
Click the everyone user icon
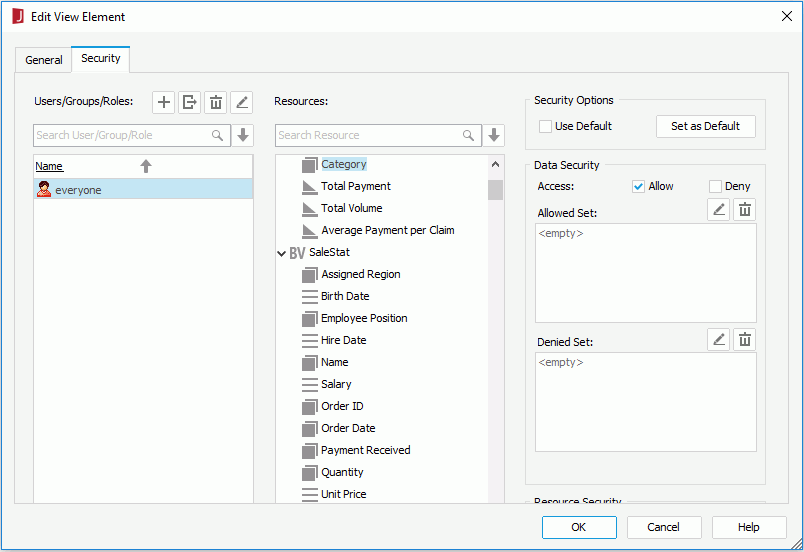pyautogui.click(x=44, y=189)
